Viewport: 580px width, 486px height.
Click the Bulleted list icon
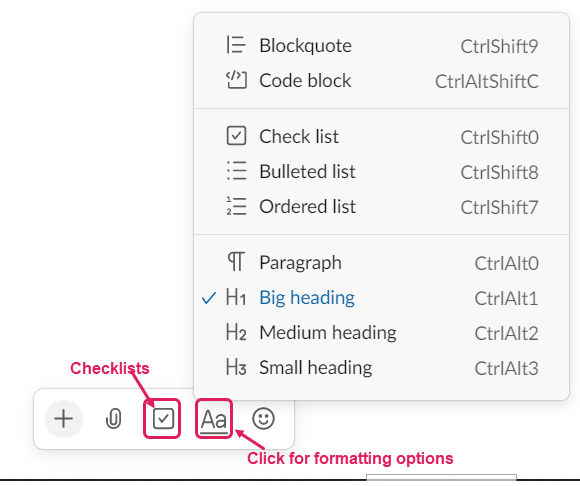click(x=236, y=171)
